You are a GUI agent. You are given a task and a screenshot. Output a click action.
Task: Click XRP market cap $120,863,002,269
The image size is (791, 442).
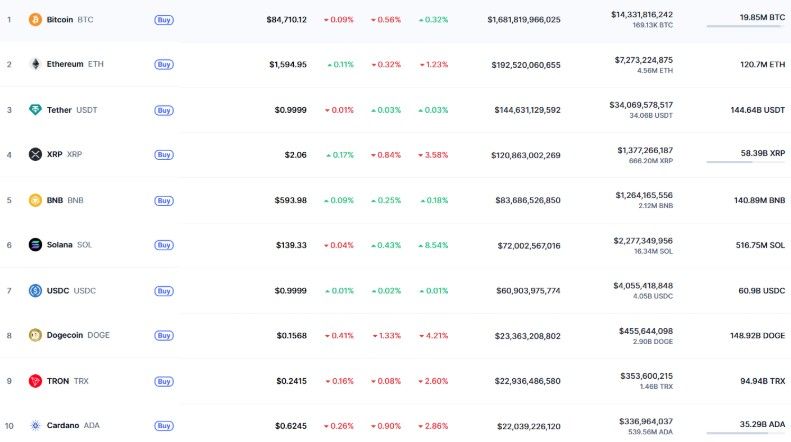pos(526,155)
